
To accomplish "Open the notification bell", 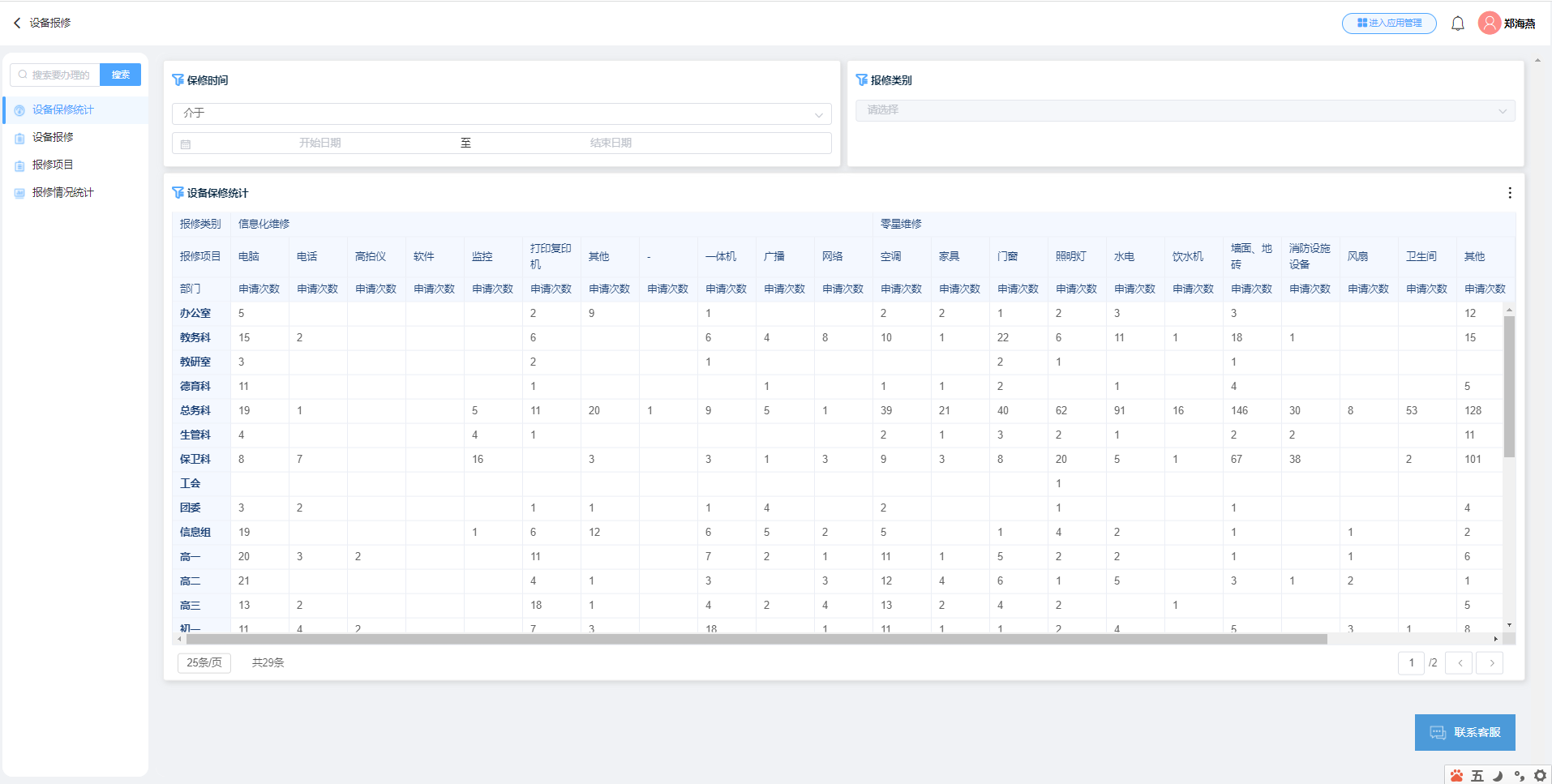I will [1457, 24].
